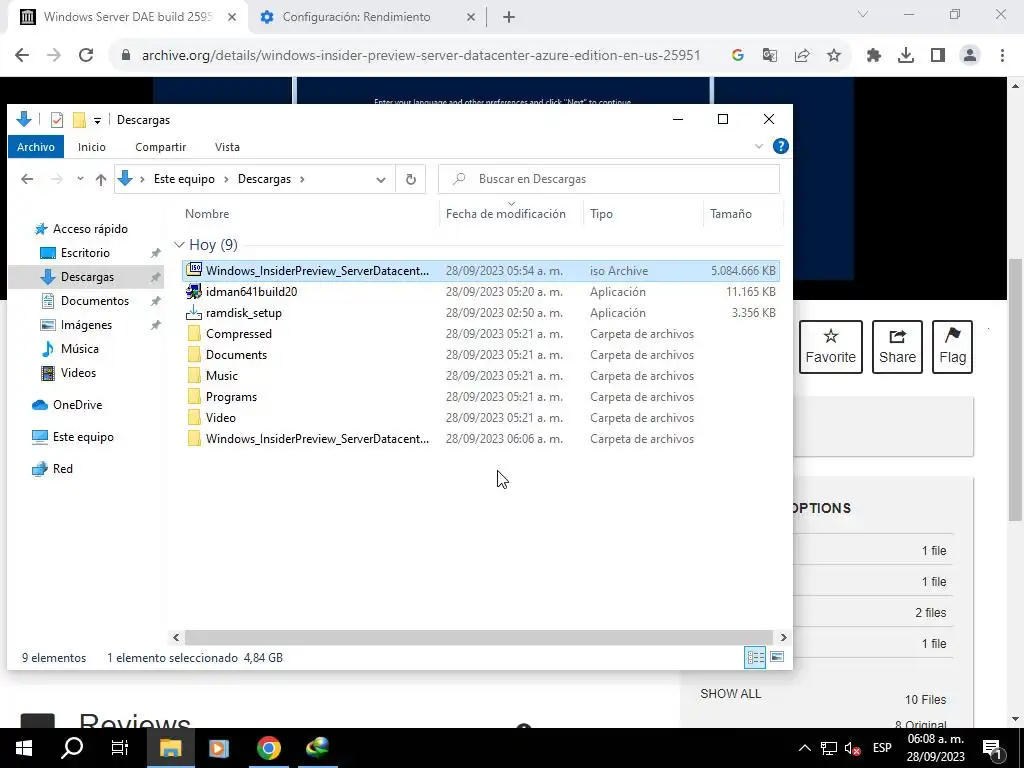Close the Configuración: Rendimiento tab
Screen dimensions: 1024x768
[x=471, y=17]
